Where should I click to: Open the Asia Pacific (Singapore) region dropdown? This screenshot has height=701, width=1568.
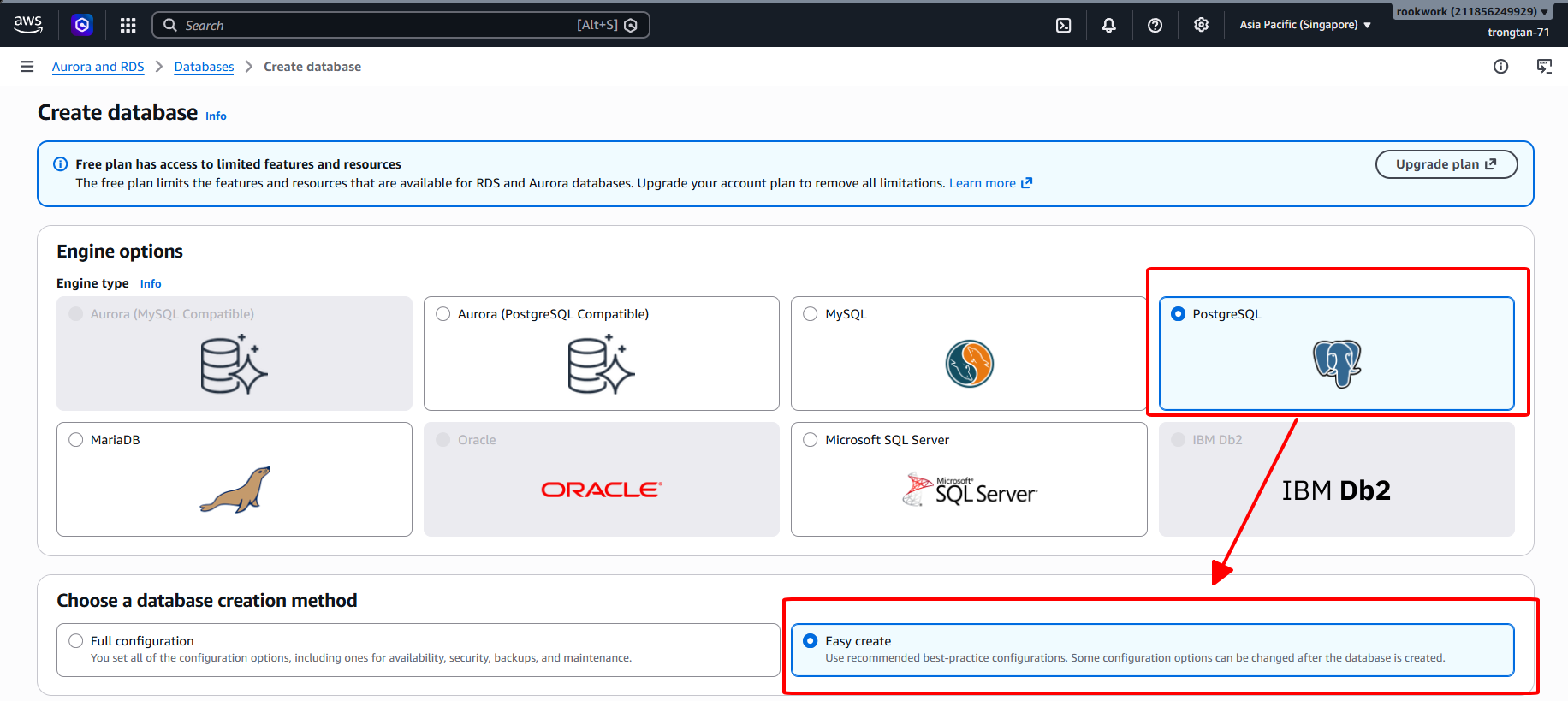tap(1305, 25)
